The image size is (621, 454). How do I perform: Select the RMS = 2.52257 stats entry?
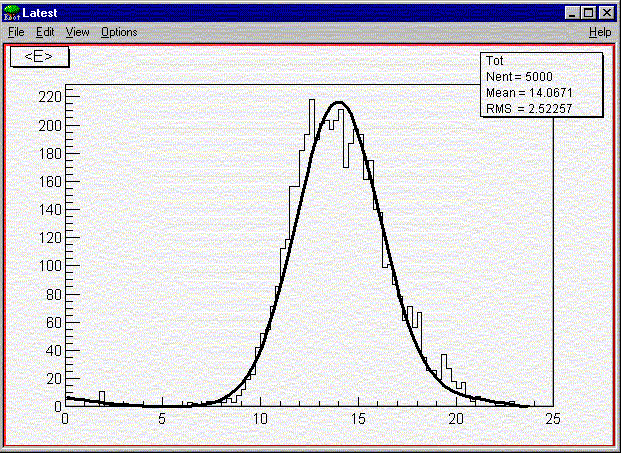pyautogui.click(x=525, y=107)
